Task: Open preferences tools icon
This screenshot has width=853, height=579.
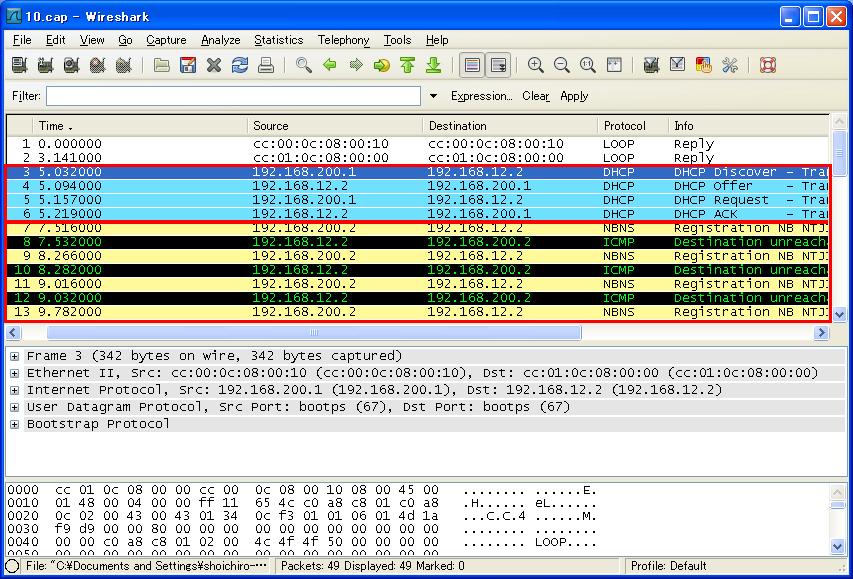Action: coord(730,65)
